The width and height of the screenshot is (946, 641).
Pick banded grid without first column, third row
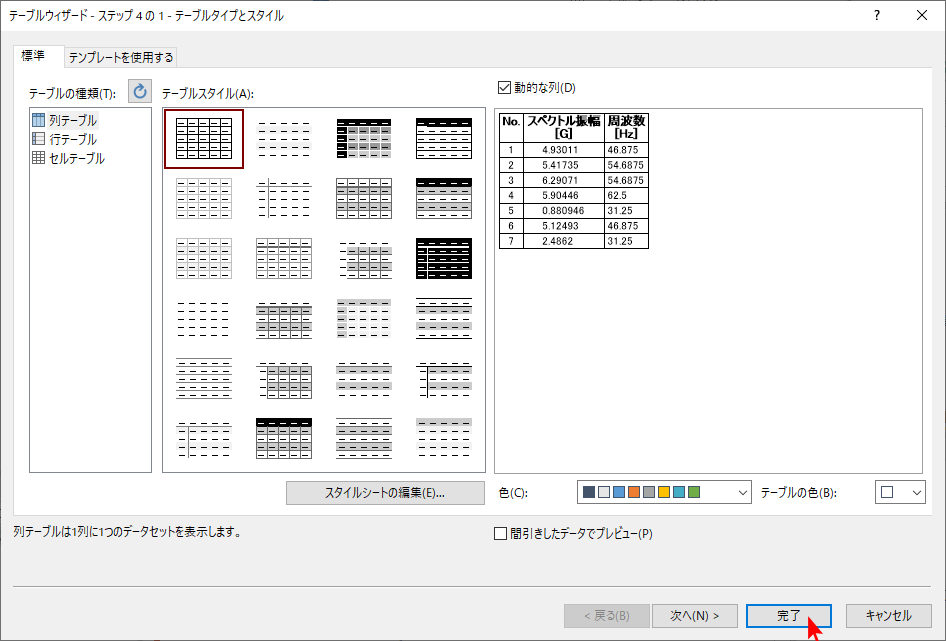364,258
